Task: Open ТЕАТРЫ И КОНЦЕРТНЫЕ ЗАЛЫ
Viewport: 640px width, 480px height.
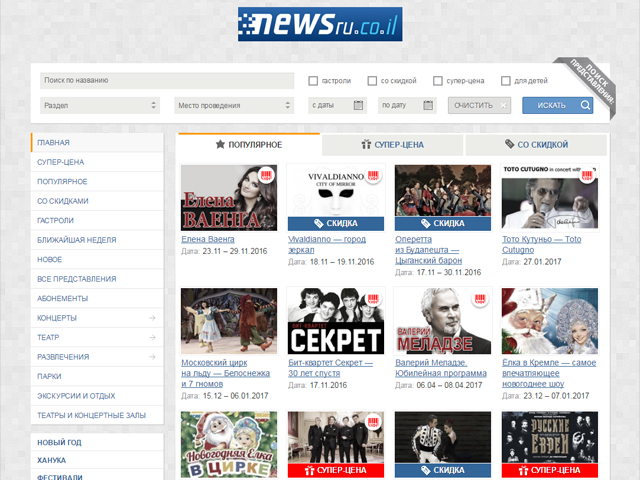Action: tap(97, 416)
